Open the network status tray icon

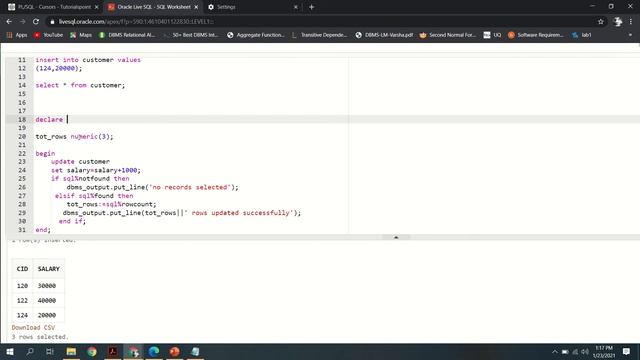pos(575,352)
